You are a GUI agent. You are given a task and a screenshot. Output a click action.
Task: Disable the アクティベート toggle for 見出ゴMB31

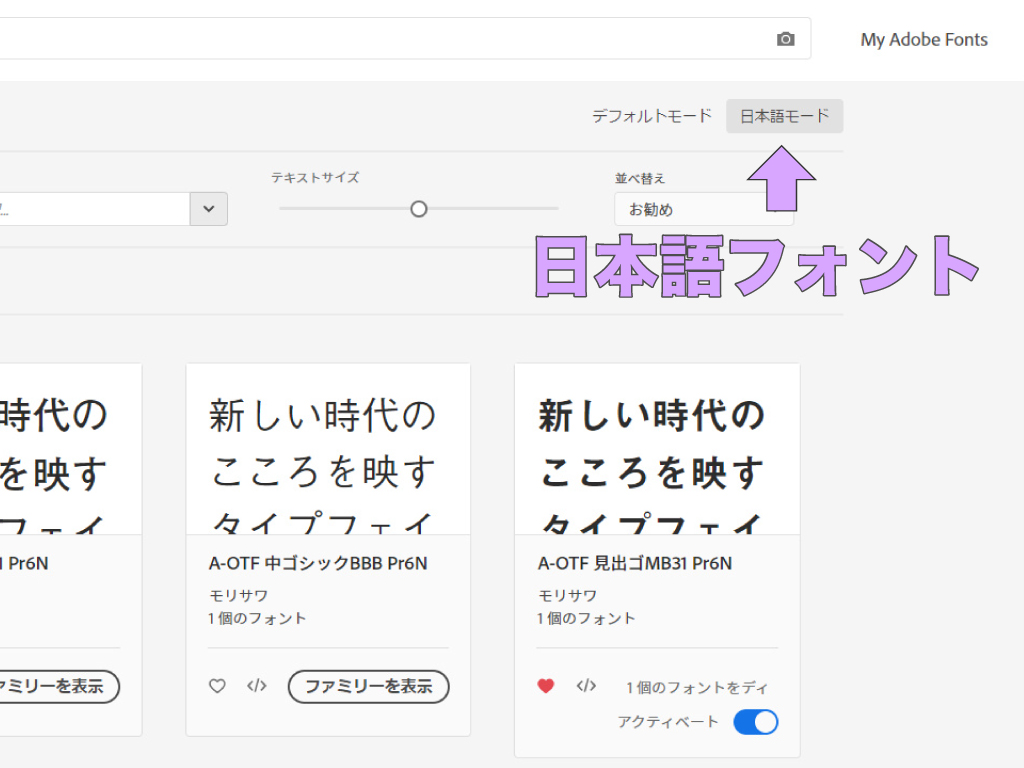[755, 722]
